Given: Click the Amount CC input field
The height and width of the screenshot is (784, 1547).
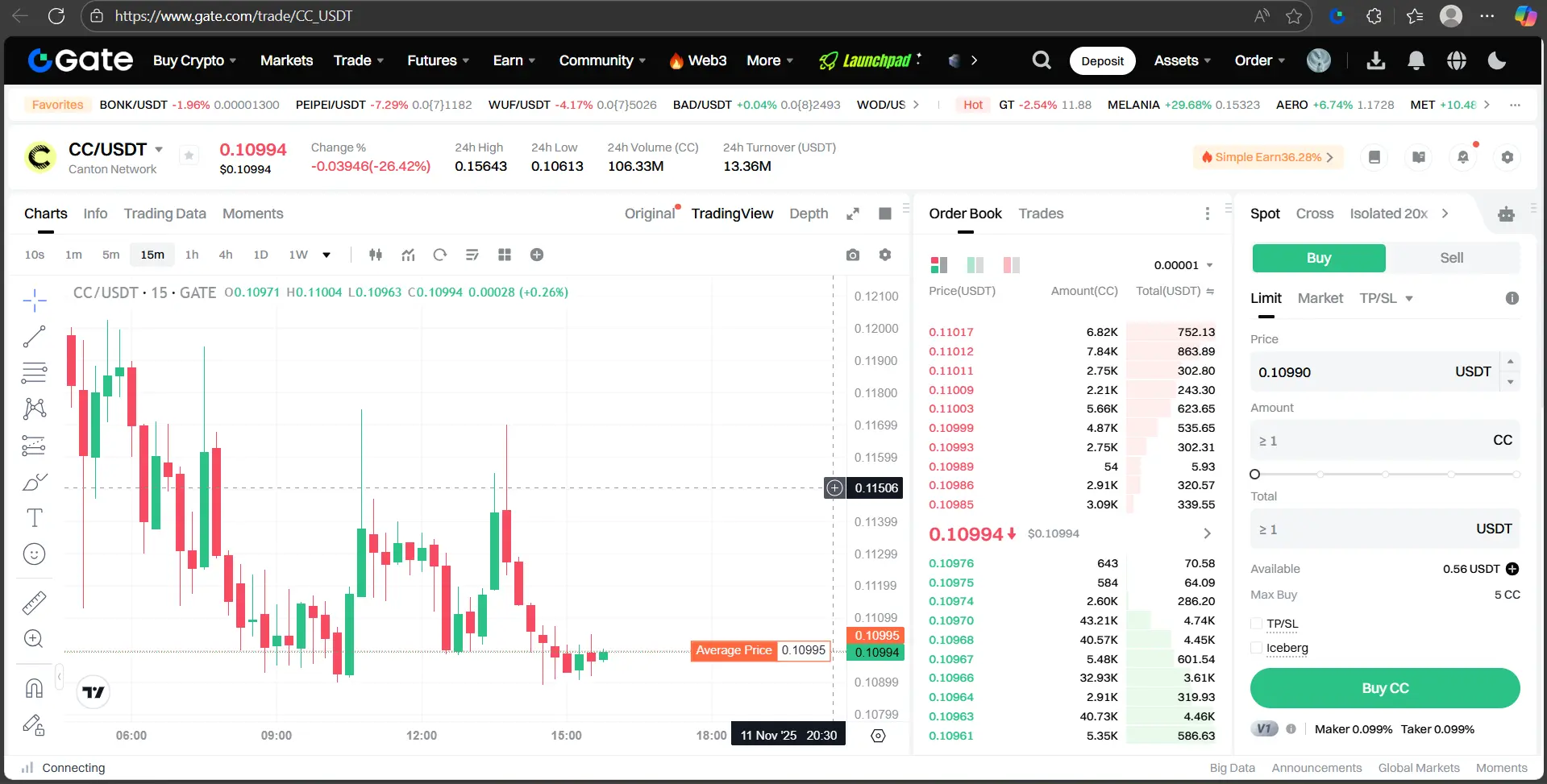Looking at the screenshot, I should [1385, 440].
